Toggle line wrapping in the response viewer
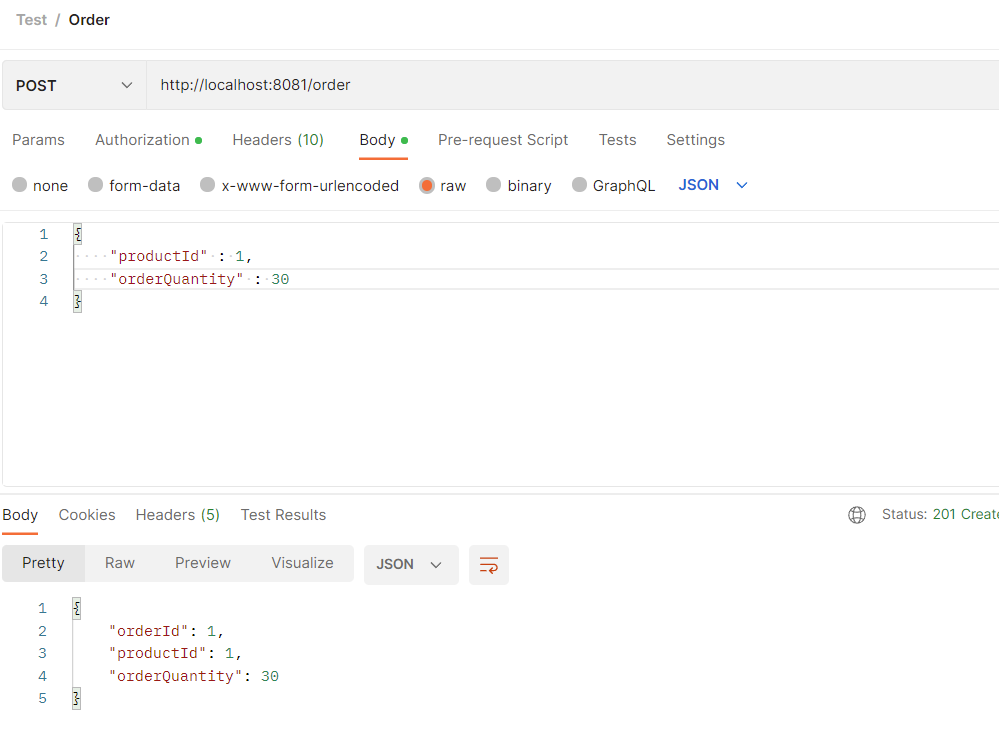Screen dimensions: 999x730 click(488, 563)
